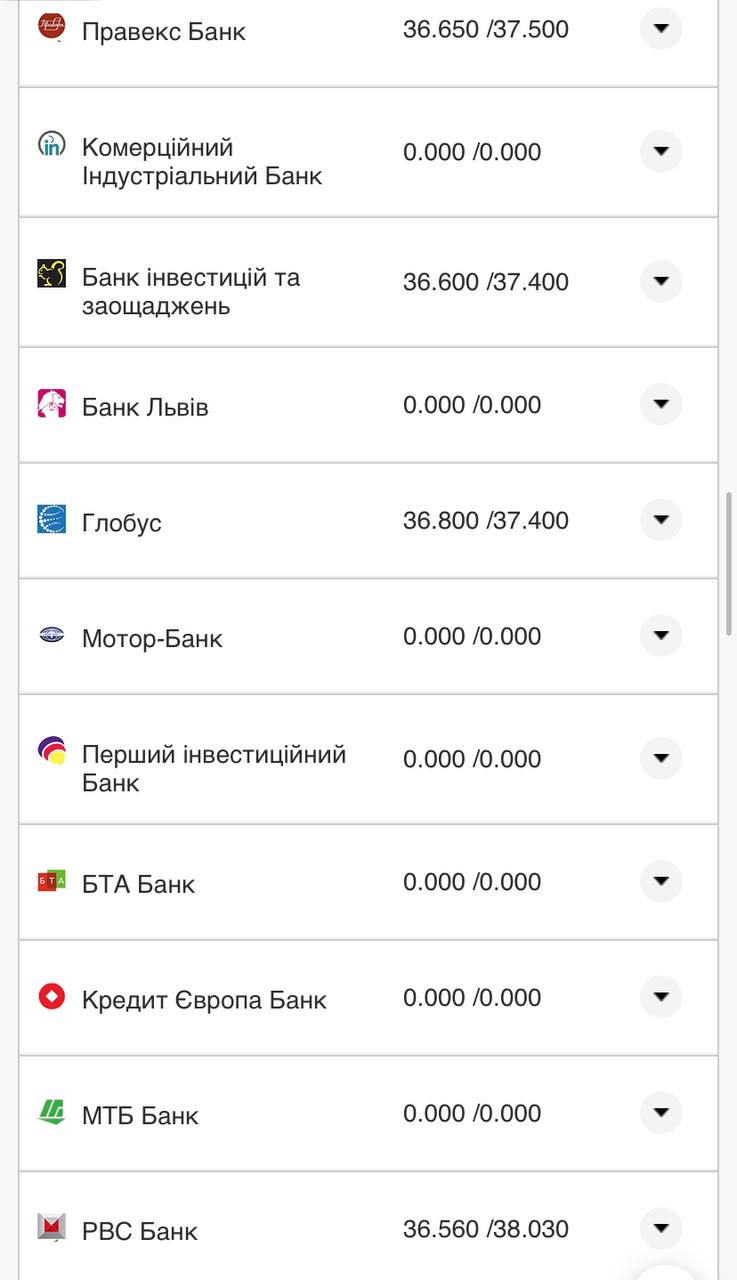
Task: Click the Правекс Банк logo icon
Action: pos(51,27)
